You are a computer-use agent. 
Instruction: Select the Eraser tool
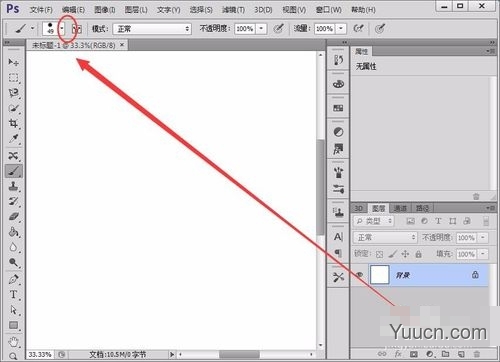tap(13, 217)
